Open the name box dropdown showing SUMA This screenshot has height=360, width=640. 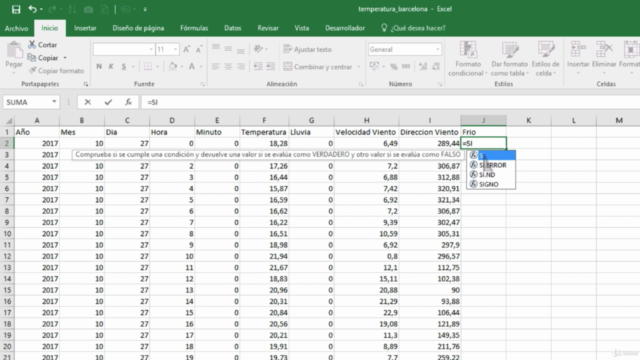[x=54, y=102]
